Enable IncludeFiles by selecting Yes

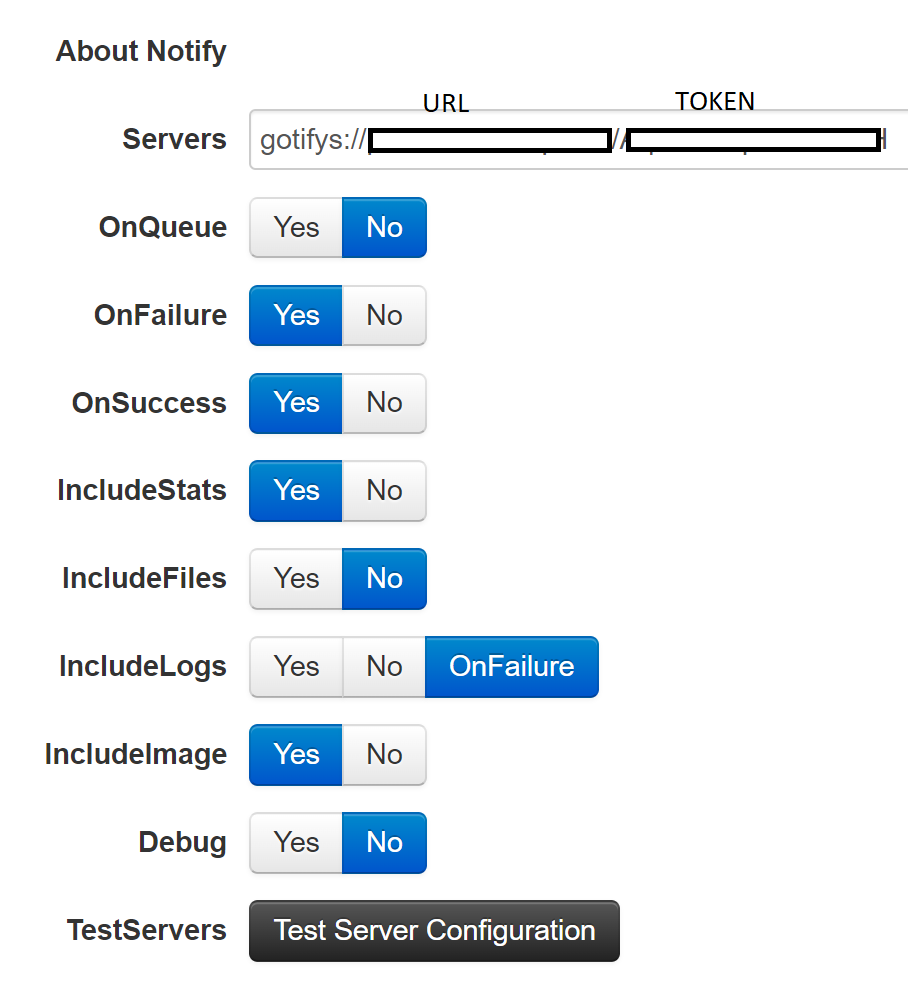click(295, 578)
